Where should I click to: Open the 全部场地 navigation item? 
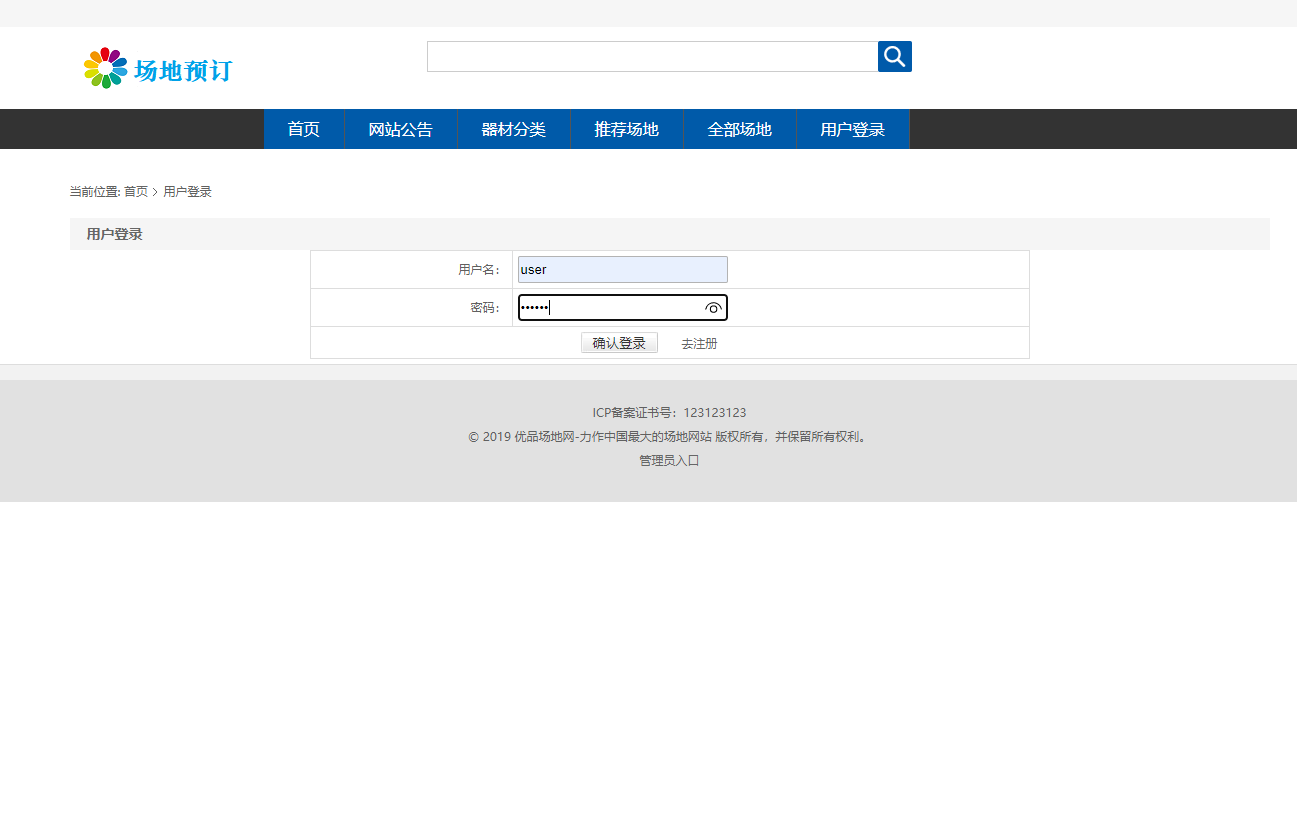tap(739, 129)
